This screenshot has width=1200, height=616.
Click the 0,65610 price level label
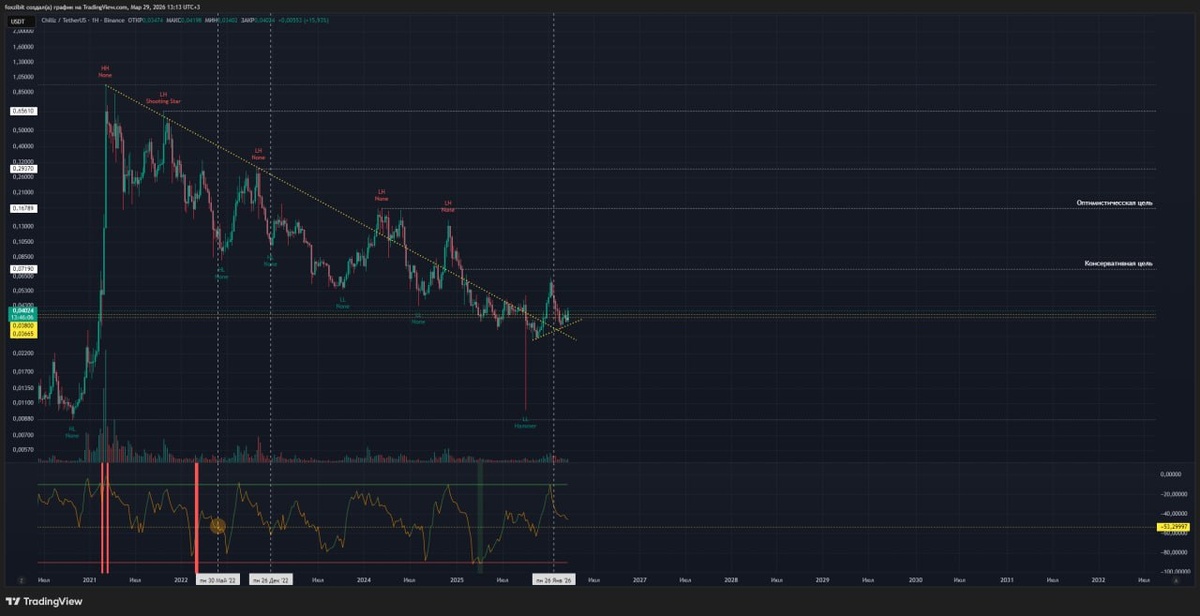(x=23, y=111)
